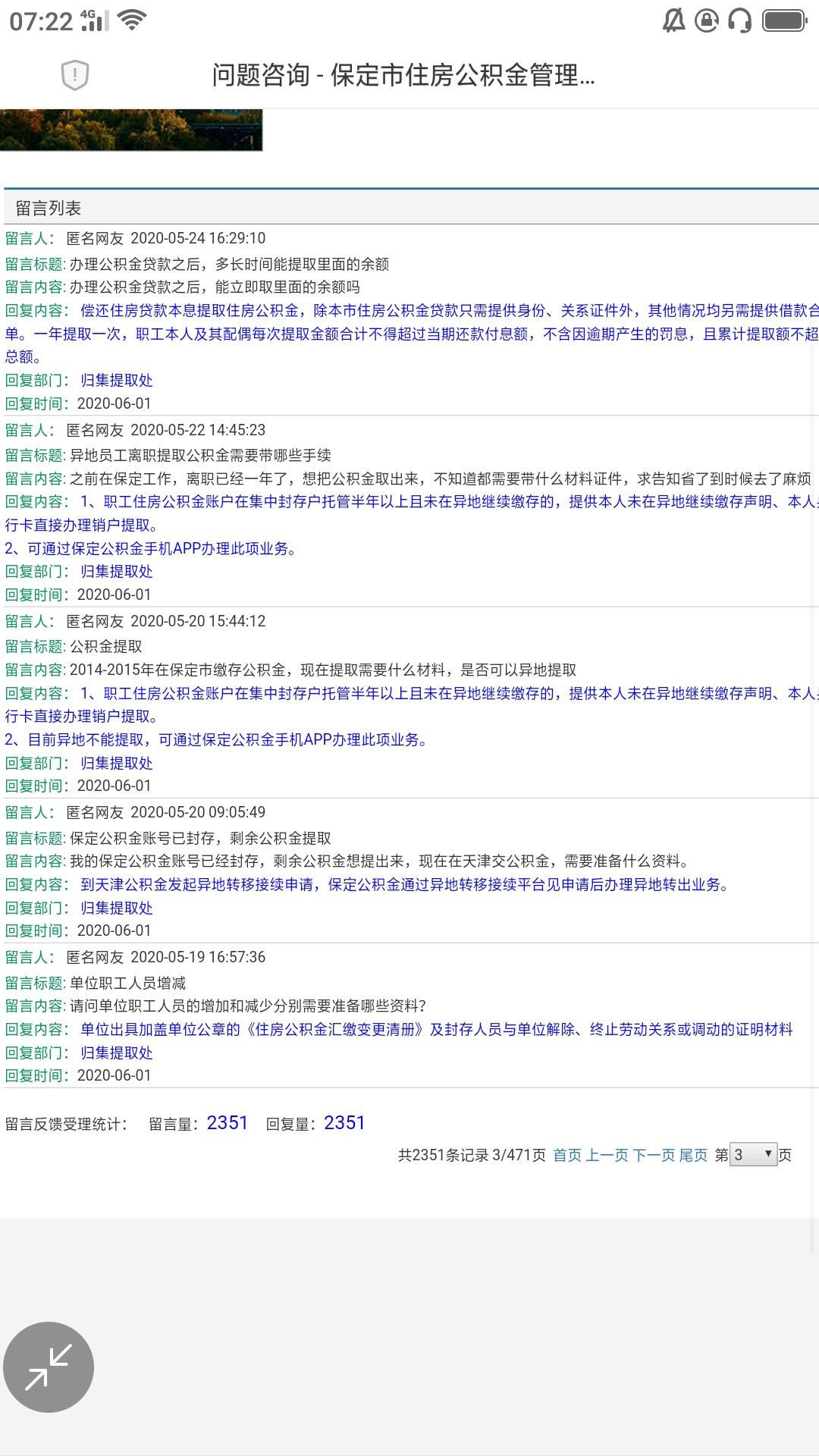The height and width of the screenshot is (1456, 819).
Task: Tap the security shield icon
Action: (74, 75)
